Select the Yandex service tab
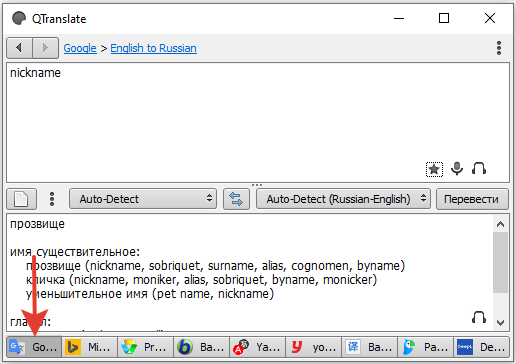This screenshot has width=516, height=364. tap(258, 347)
